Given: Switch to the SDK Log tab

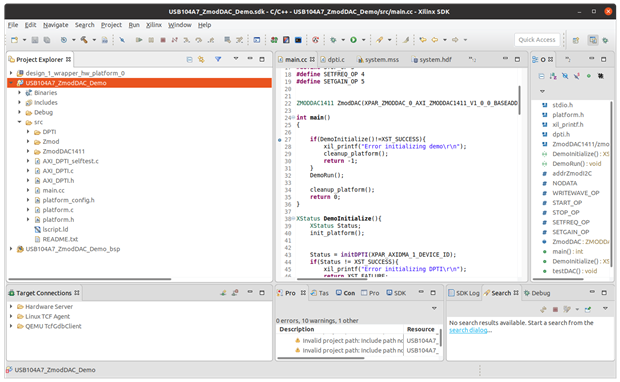Looking at the screenshot, I should [464, 293].
